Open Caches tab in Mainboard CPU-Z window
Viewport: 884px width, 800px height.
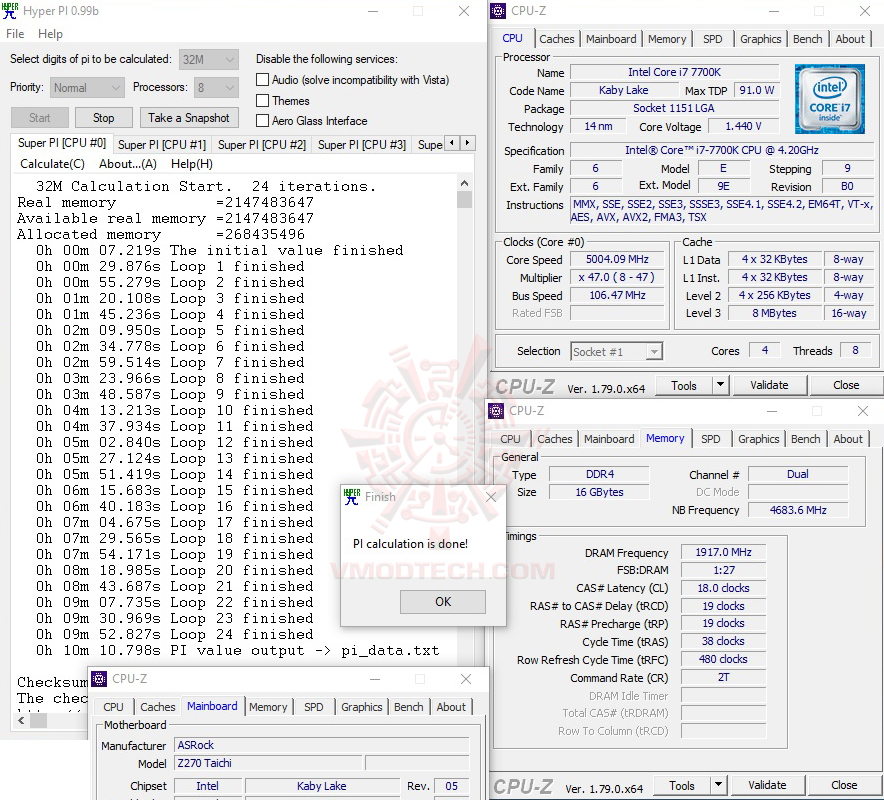click(x=158, y=707)
